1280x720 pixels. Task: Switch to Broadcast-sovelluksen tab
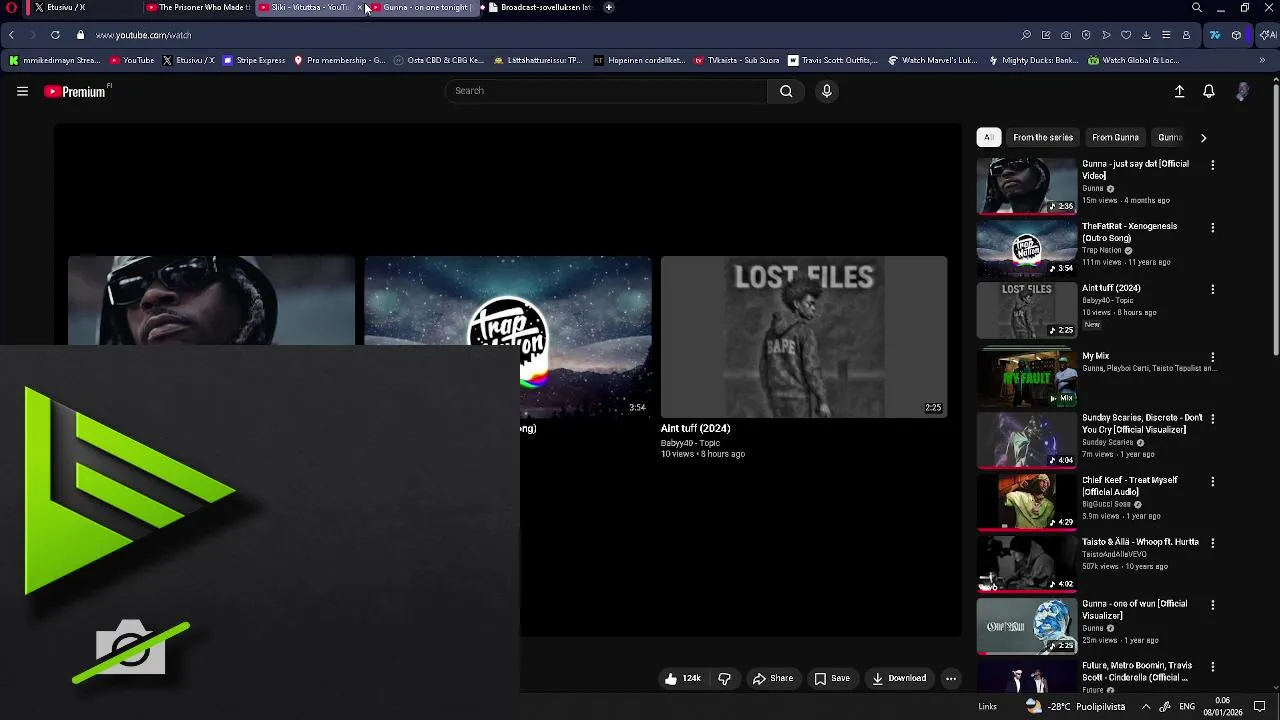tap(540, 7)
